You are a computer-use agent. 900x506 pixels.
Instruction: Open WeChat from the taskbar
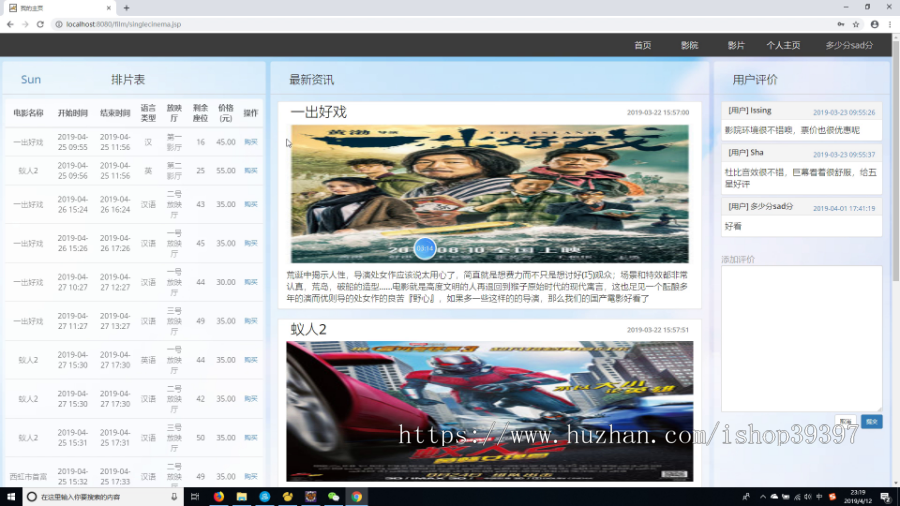[333, 497]
